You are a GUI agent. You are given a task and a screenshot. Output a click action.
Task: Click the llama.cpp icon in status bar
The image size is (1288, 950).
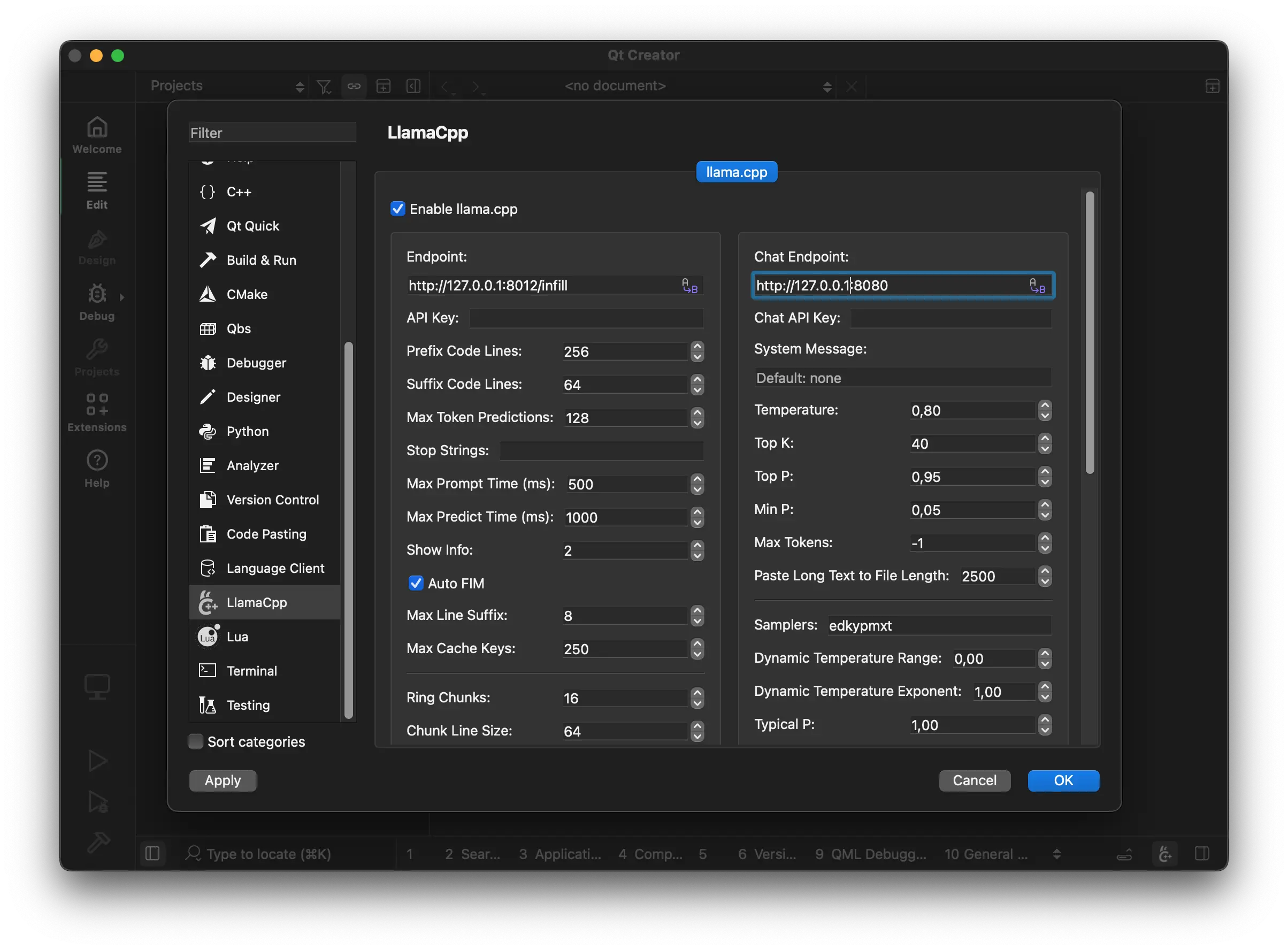(x=1165, y=854)
